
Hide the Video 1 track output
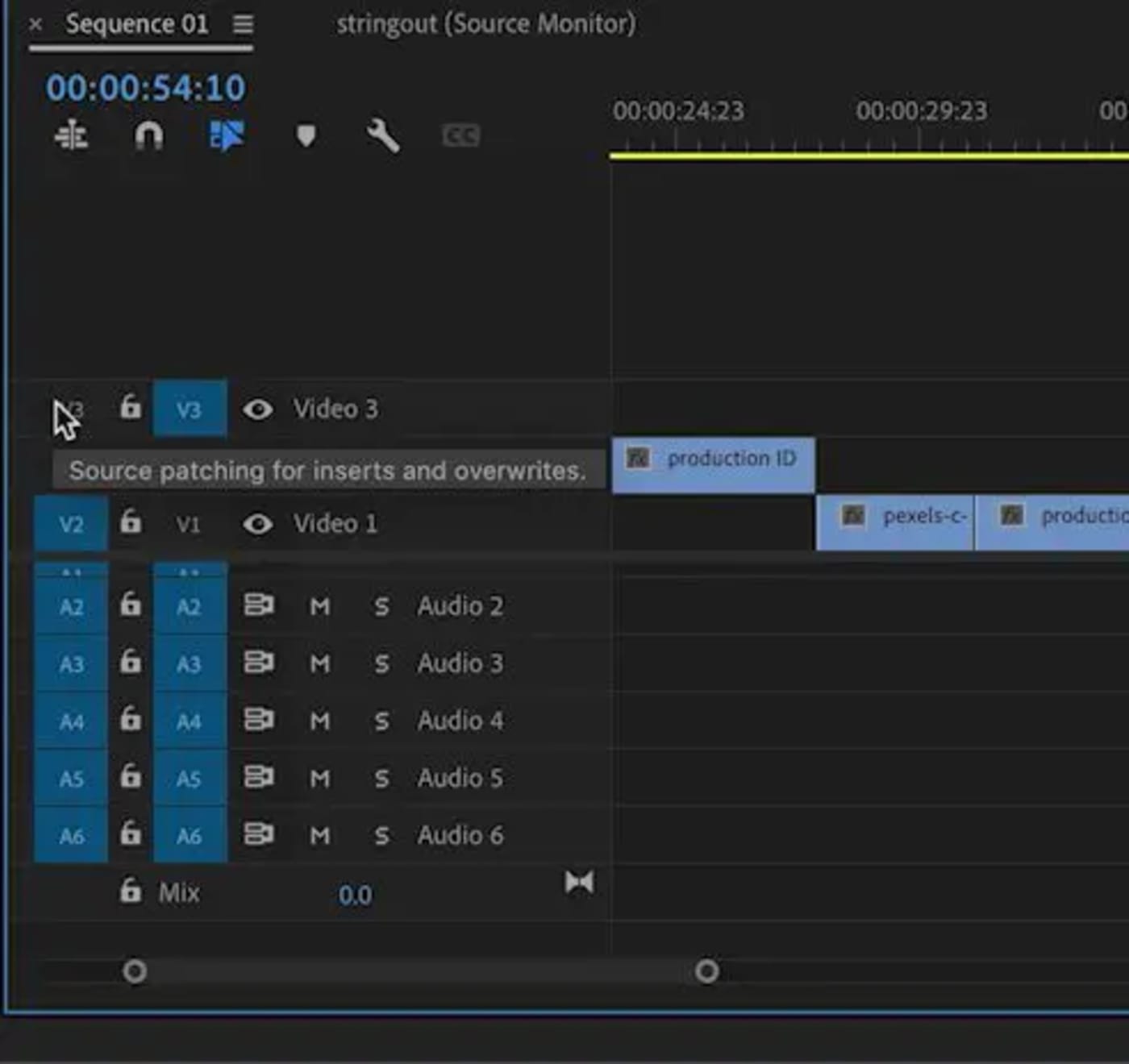pos(256,524)
